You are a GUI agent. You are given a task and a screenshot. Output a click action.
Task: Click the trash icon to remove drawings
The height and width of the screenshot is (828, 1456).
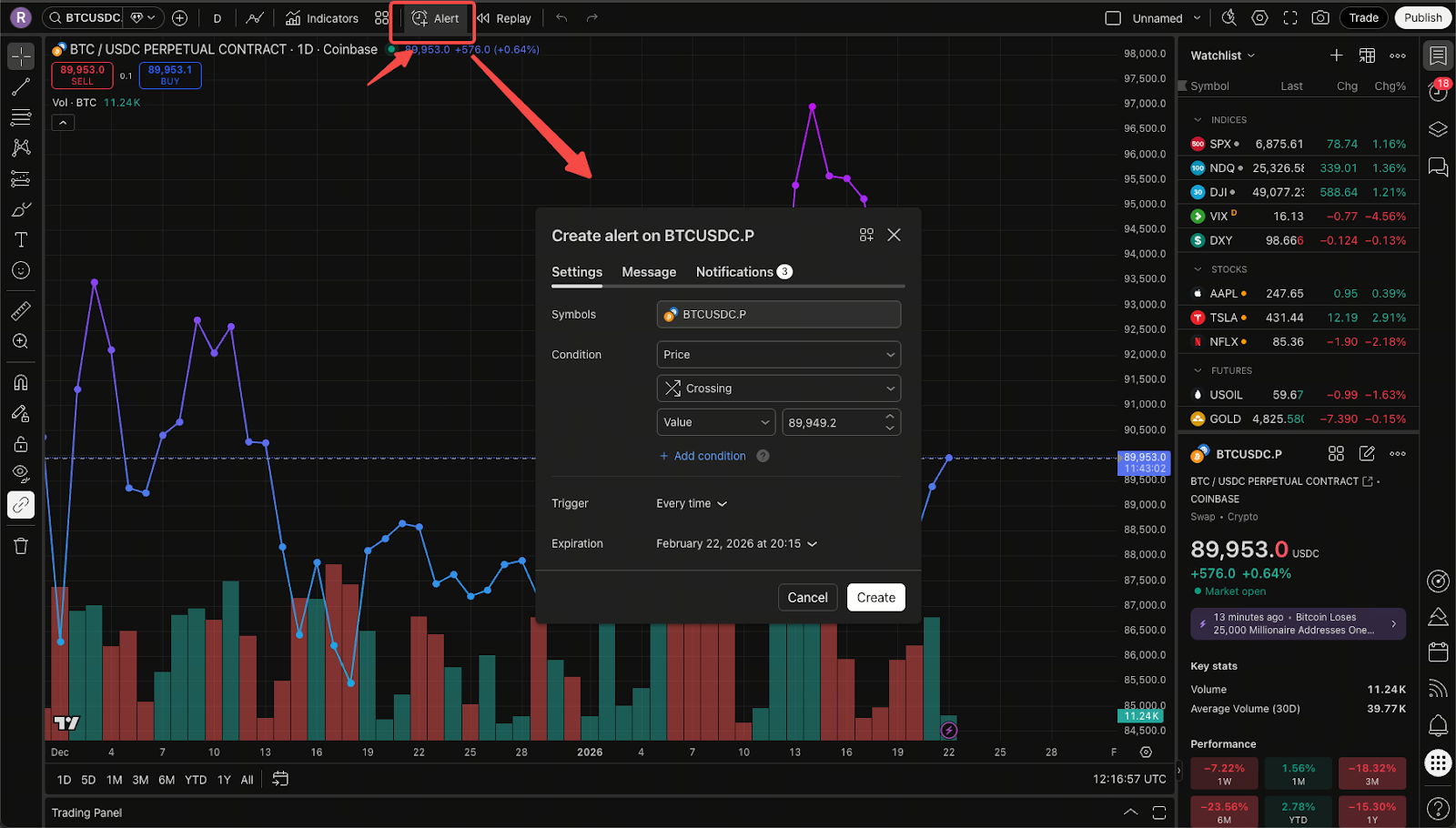21,546
